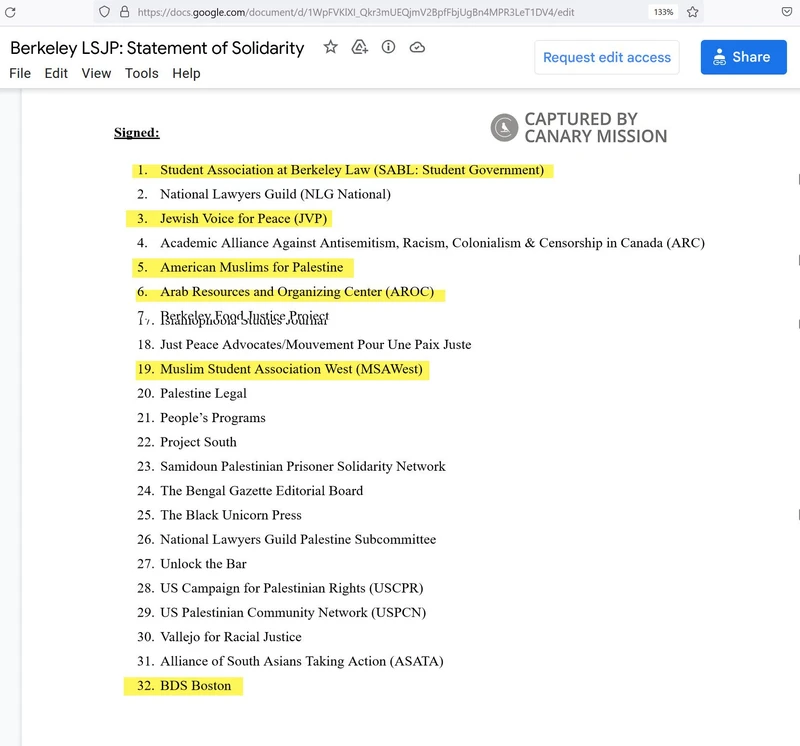Click 'Palestine Legal' entry
The width and height of the screenshot is (800, 746).
204,393
